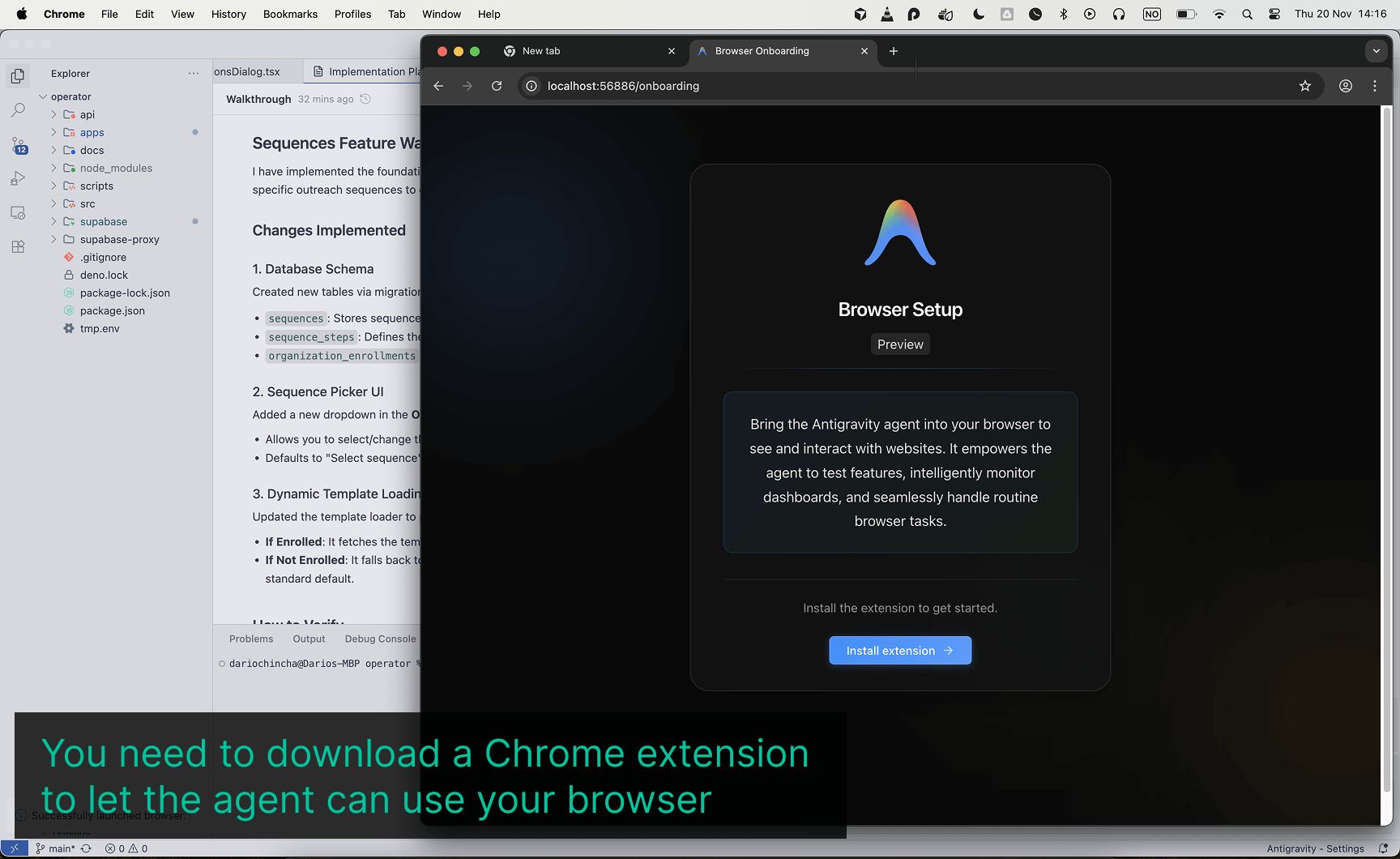Open the Search view in the activity bar
1400x859 pixels.
(18, 110)
